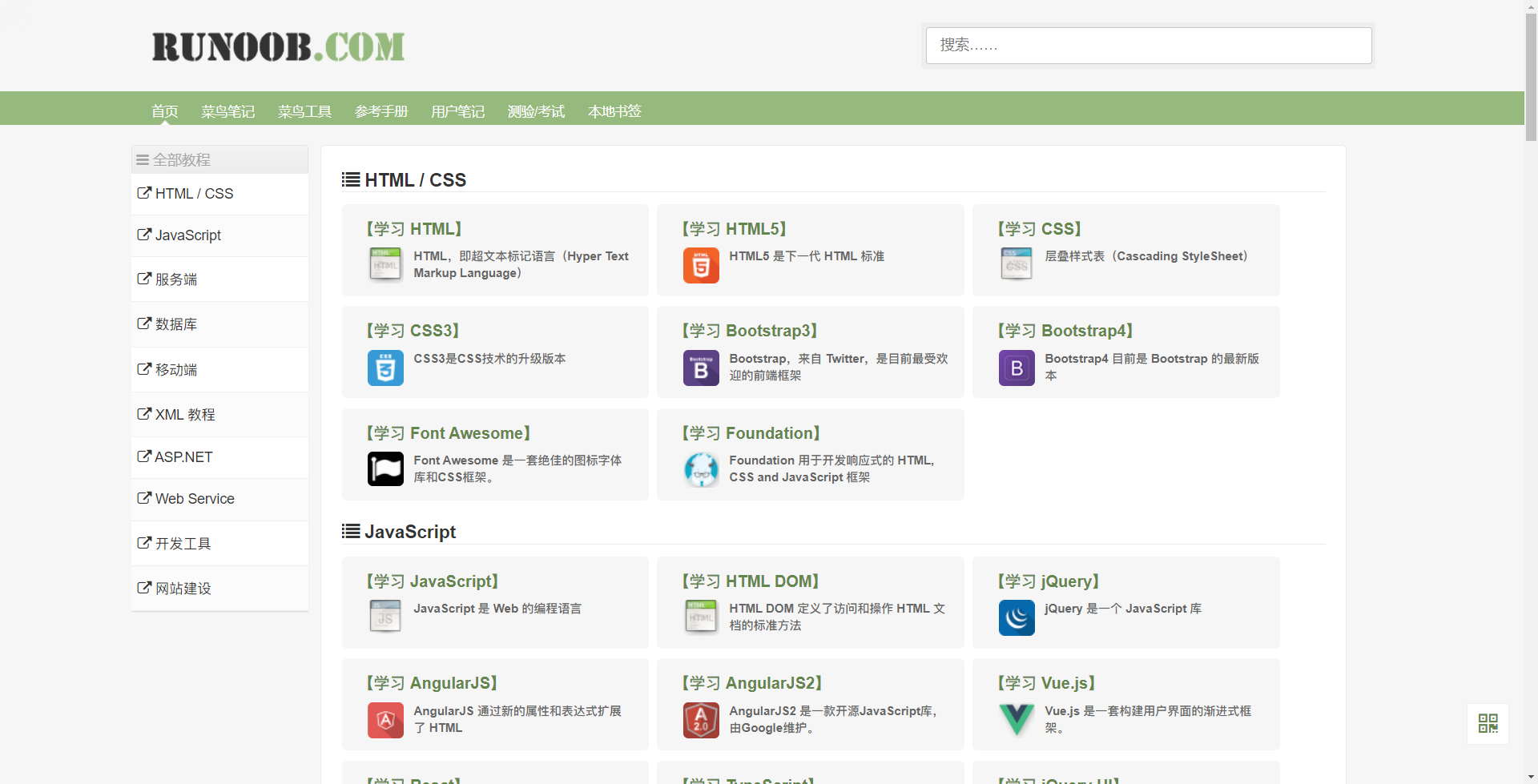Click the HTML tutorial icon
The image size is (1538, 784).
pos(385,266)
